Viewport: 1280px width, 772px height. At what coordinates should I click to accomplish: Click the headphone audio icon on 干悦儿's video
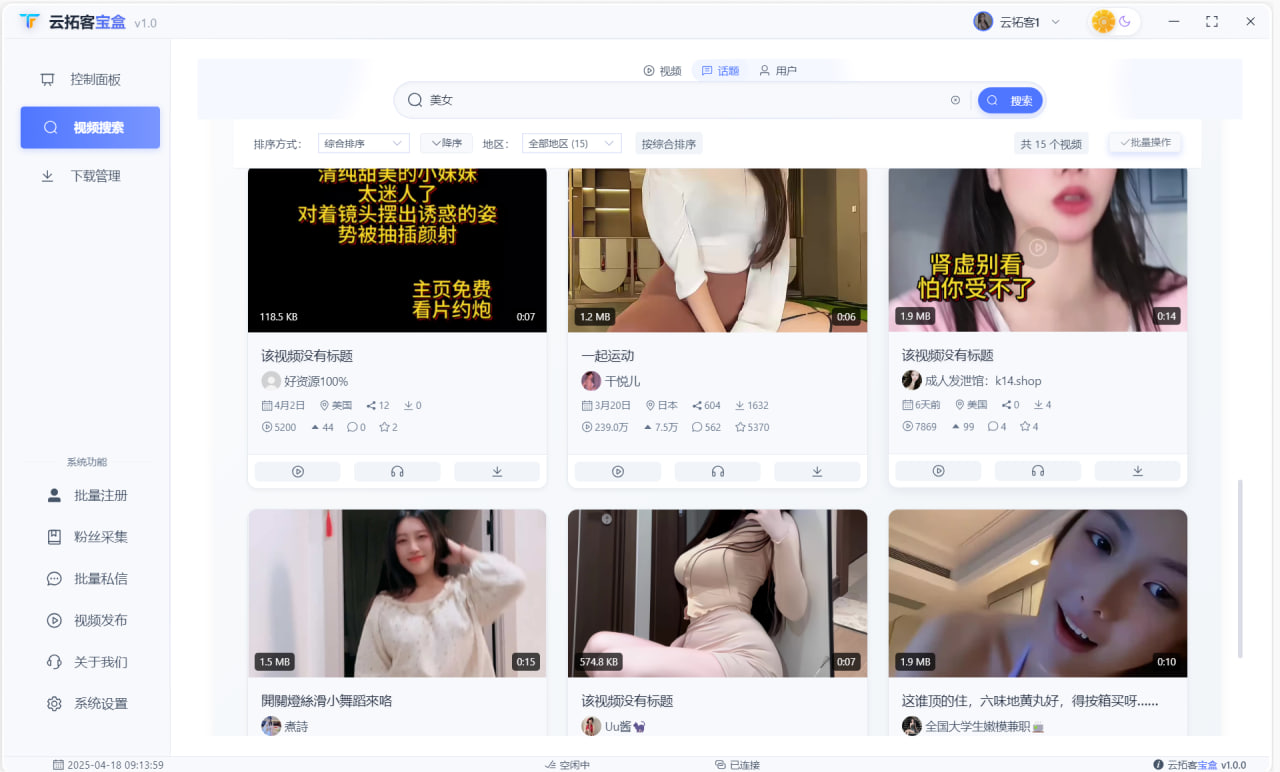click(717, 470)
